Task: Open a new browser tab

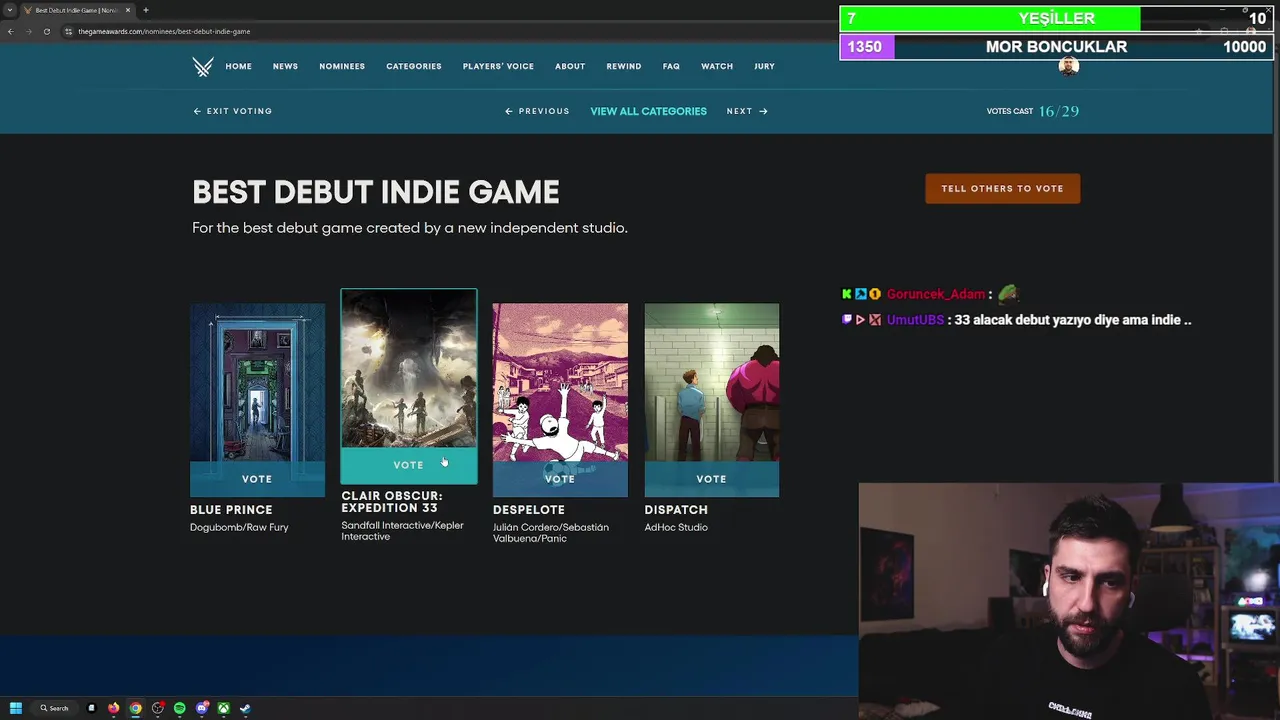Action: [146, 10]
